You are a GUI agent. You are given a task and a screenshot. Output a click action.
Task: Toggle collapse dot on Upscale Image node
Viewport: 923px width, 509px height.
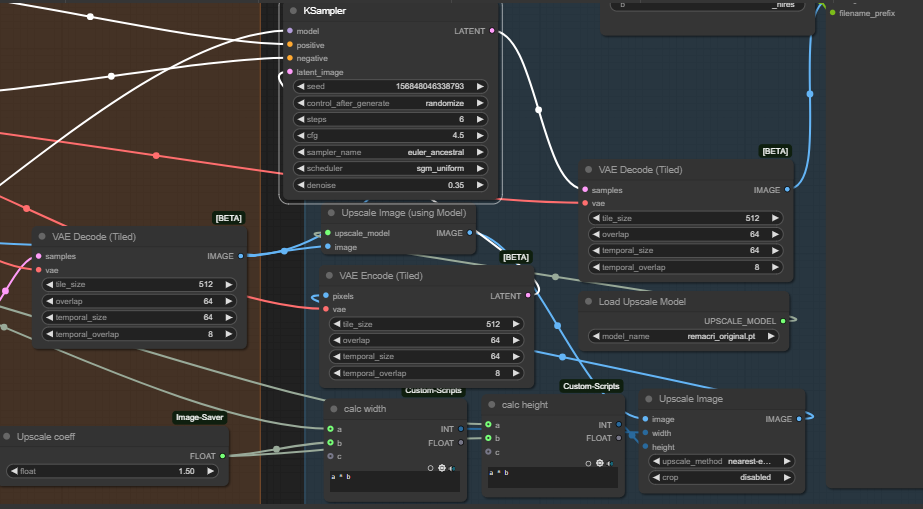coord(648,399)
